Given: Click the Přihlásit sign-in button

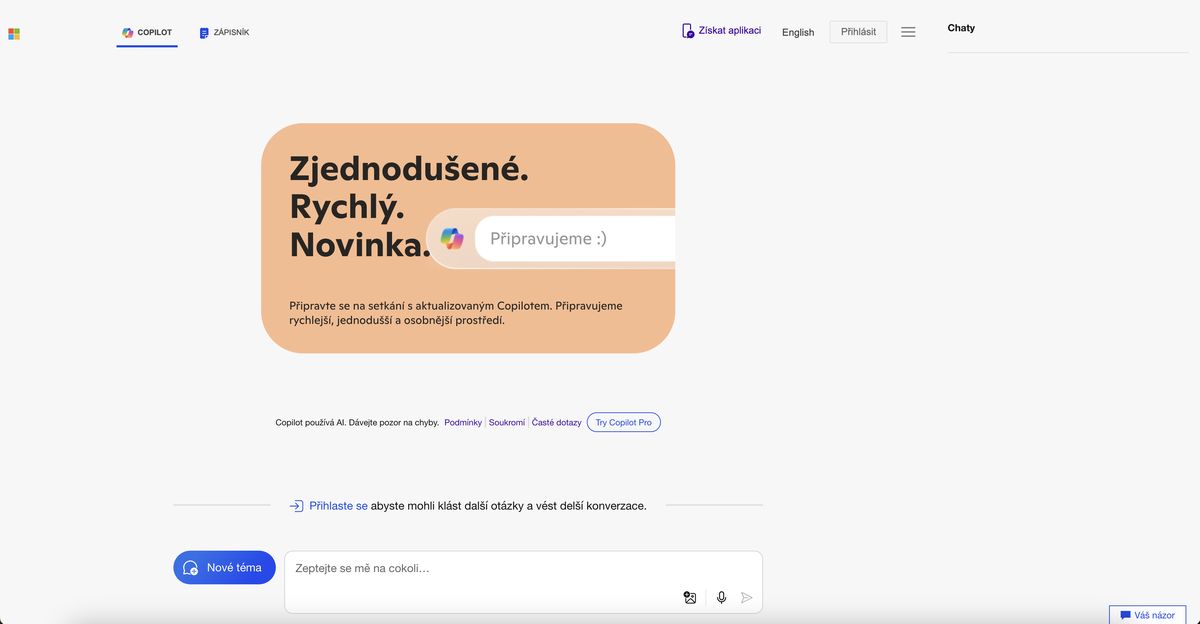Looking at the screenshot, I should 858,32.
